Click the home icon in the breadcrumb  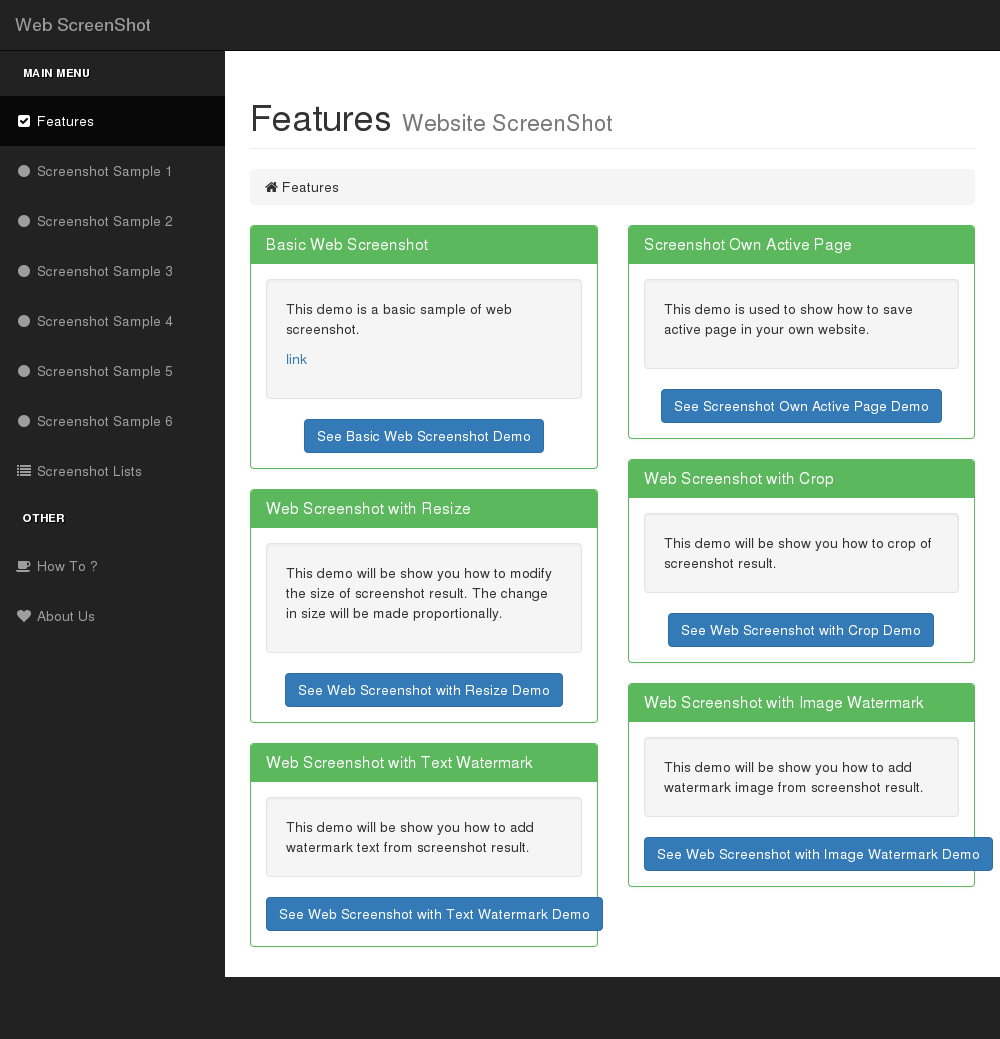[271, 187]
